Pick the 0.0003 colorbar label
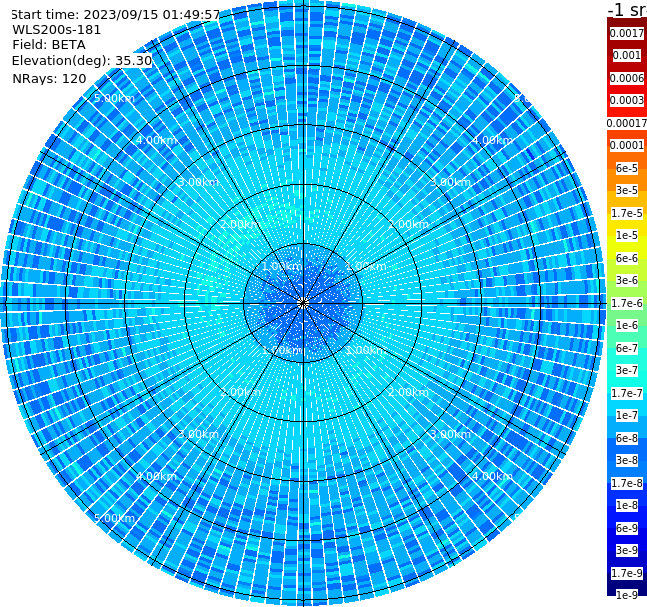Image resolution: width=647 pixels, height=607 pixels. [x=627, y=100]
